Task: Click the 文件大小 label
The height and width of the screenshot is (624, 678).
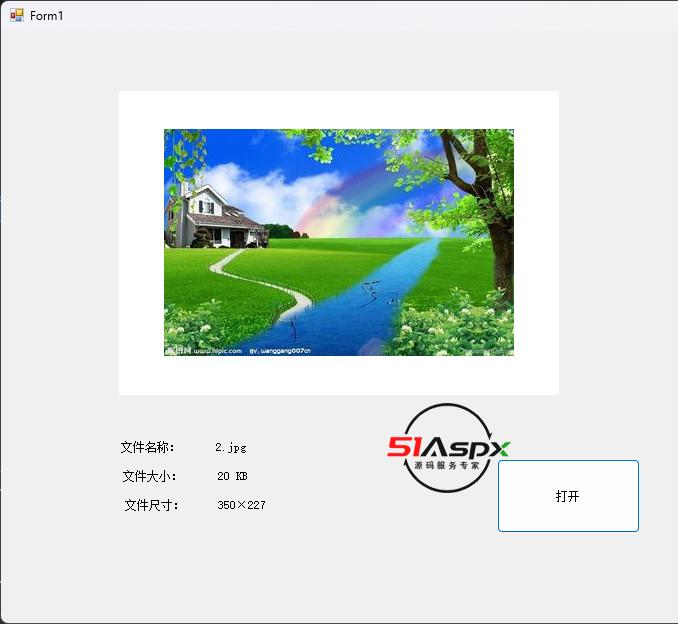Action: point(150,476)
